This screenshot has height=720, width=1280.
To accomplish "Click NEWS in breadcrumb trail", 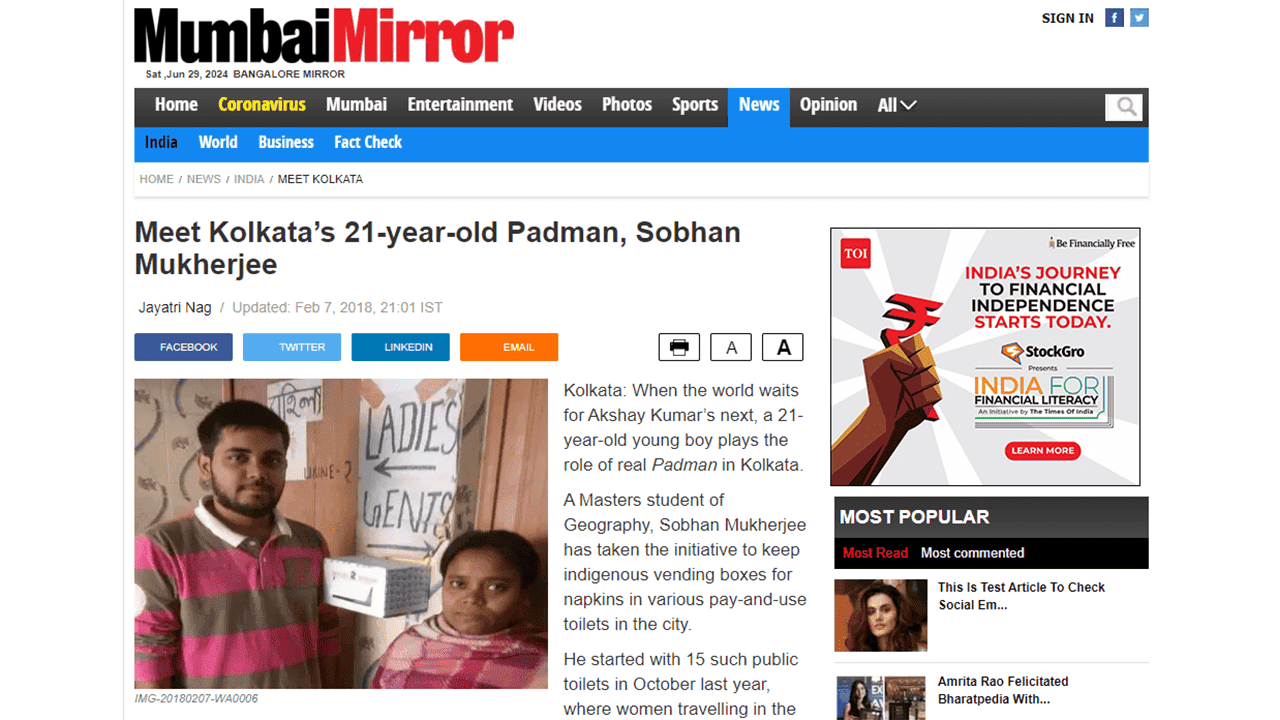I will click(204, 179).
